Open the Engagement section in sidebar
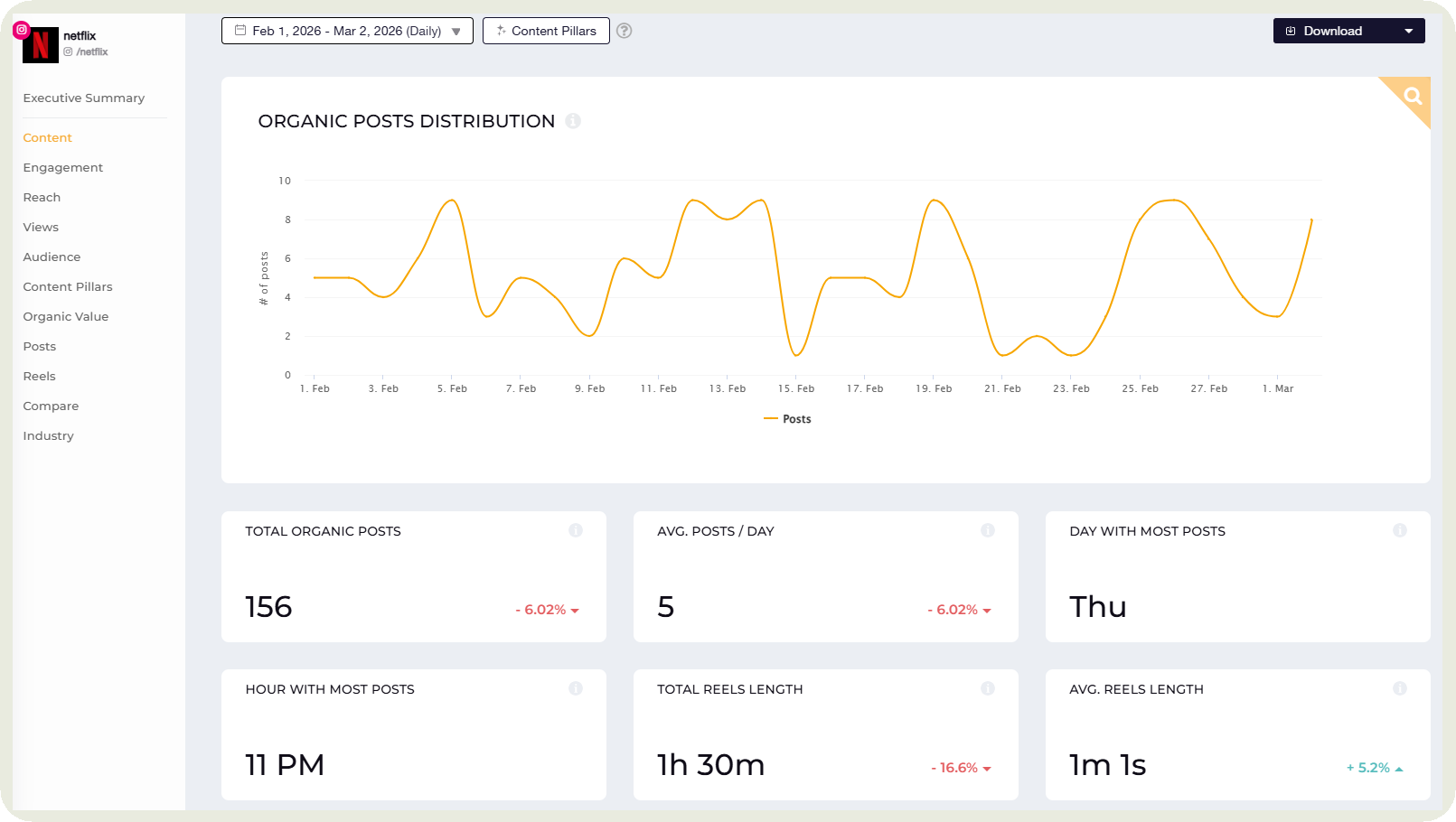 pos(63,167)
